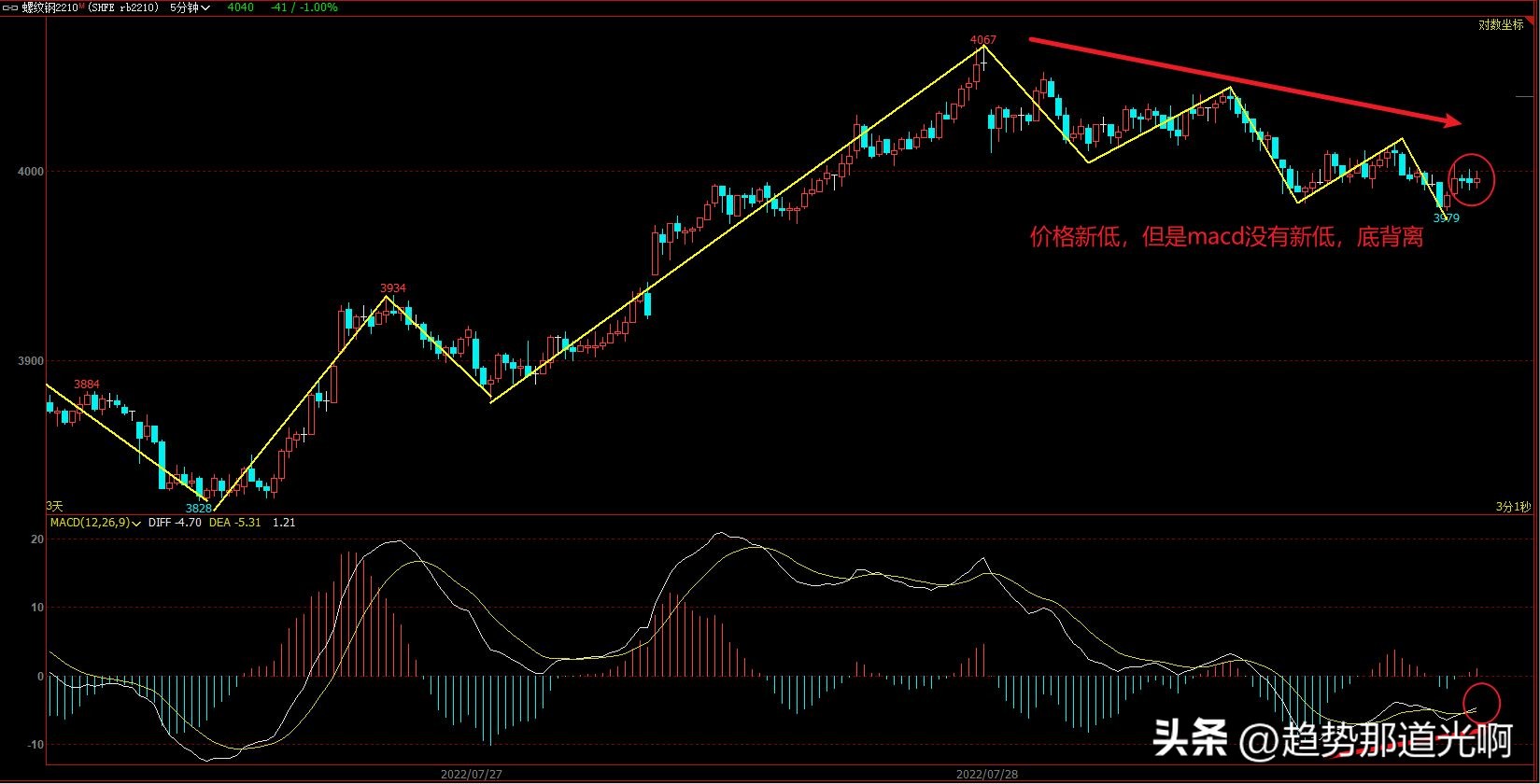This screenshot has height=784, width=1540.
Task: Click the 2022/07/28 date on the time axis
Action: [986, 774]
